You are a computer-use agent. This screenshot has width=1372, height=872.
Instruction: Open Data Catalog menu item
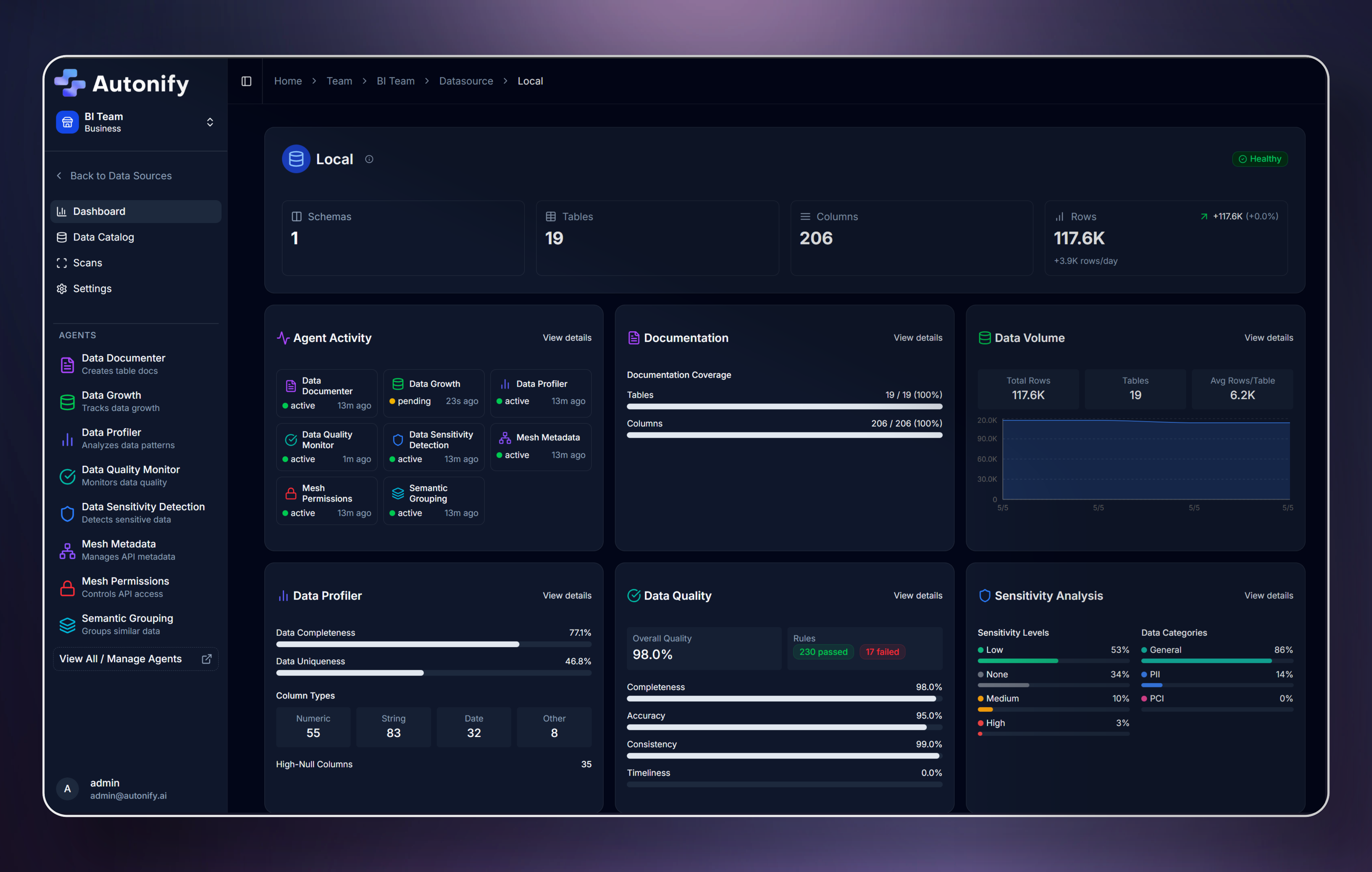pos(103,237)
